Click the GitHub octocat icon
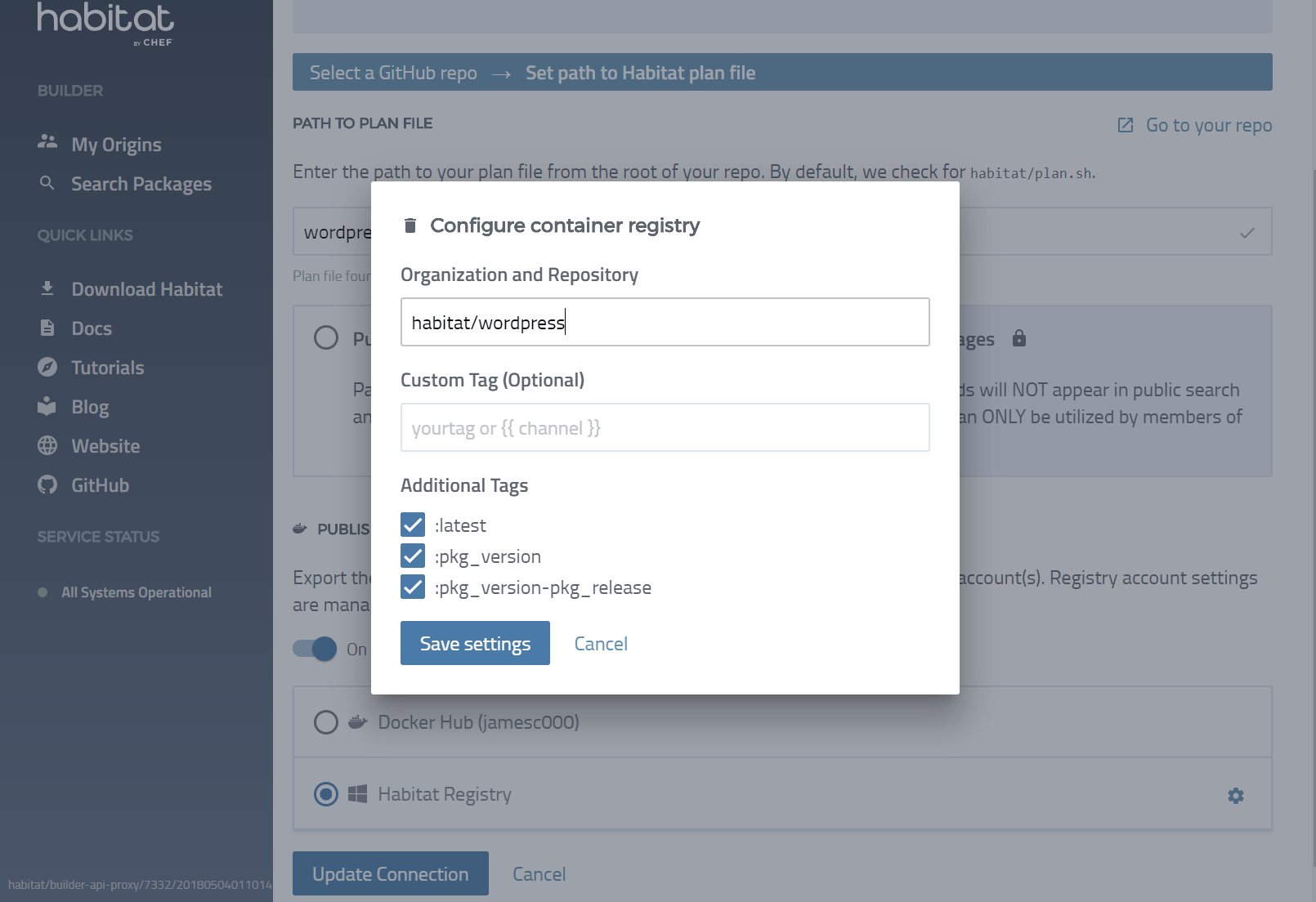 (48, 484)
